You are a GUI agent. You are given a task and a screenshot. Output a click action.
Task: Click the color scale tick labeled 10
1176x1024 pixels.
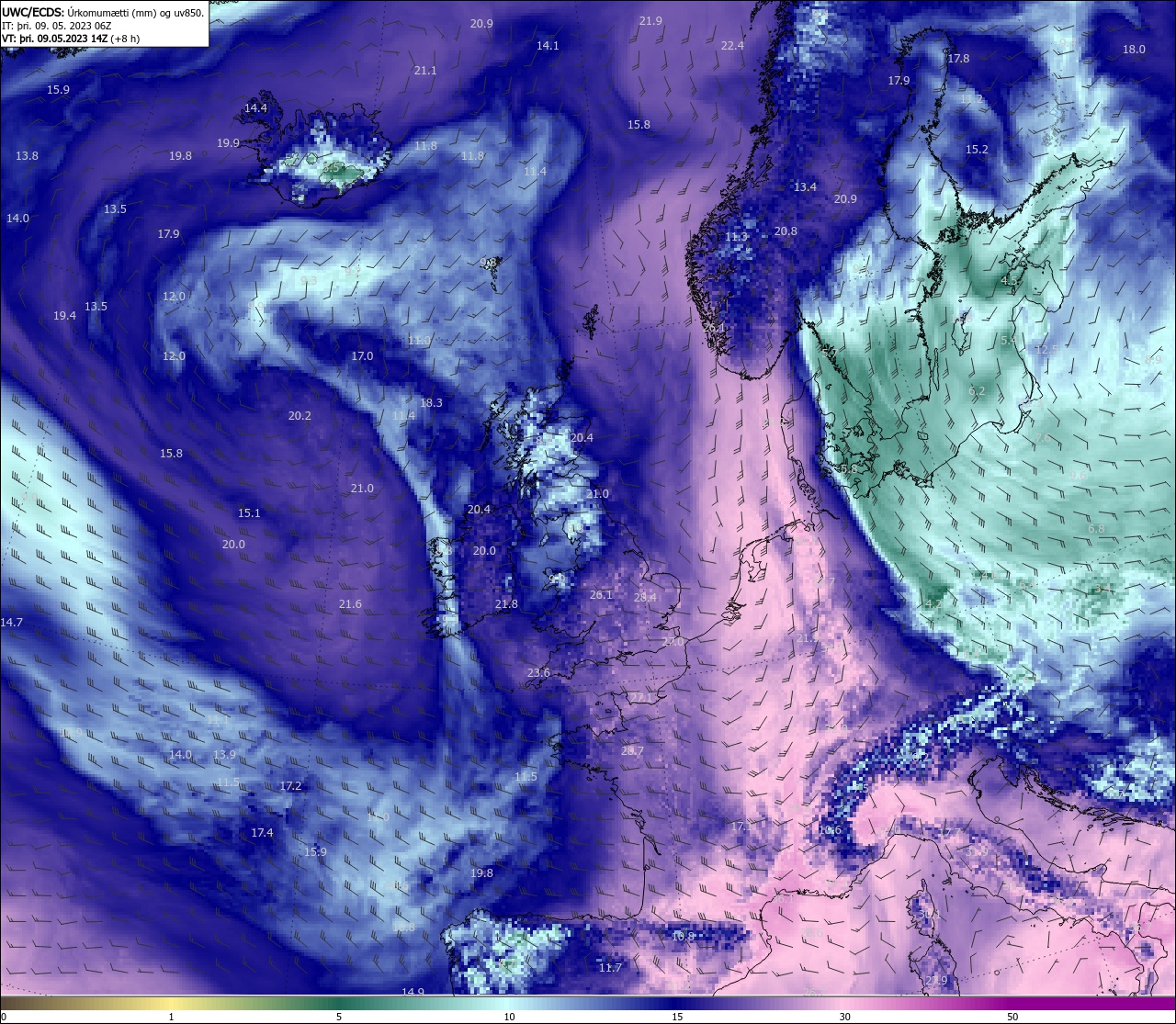(x=509, y=1017)
